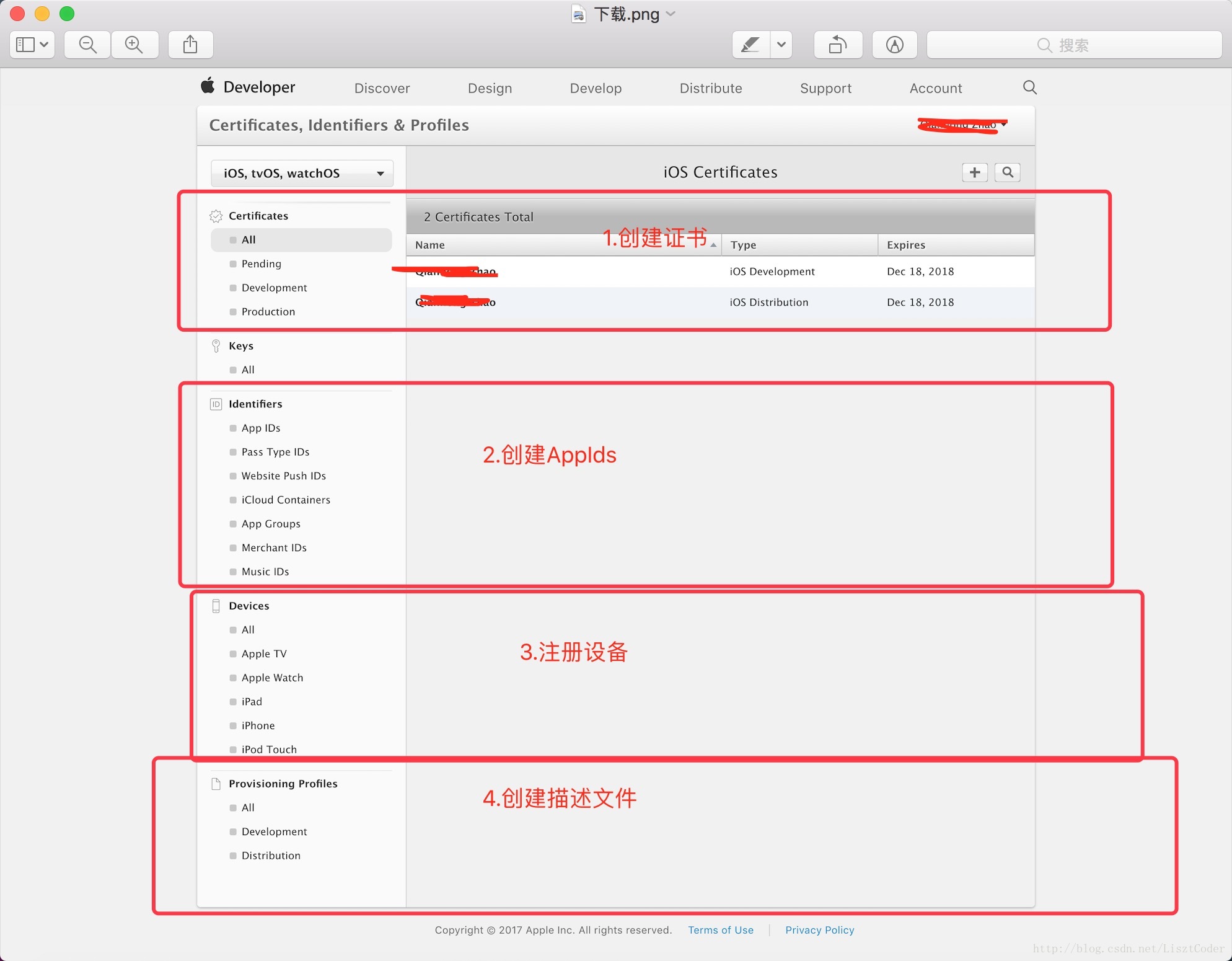1232x961 pixels.
Task: Select Development under Certificates
Action: click(x=275, y=288)
